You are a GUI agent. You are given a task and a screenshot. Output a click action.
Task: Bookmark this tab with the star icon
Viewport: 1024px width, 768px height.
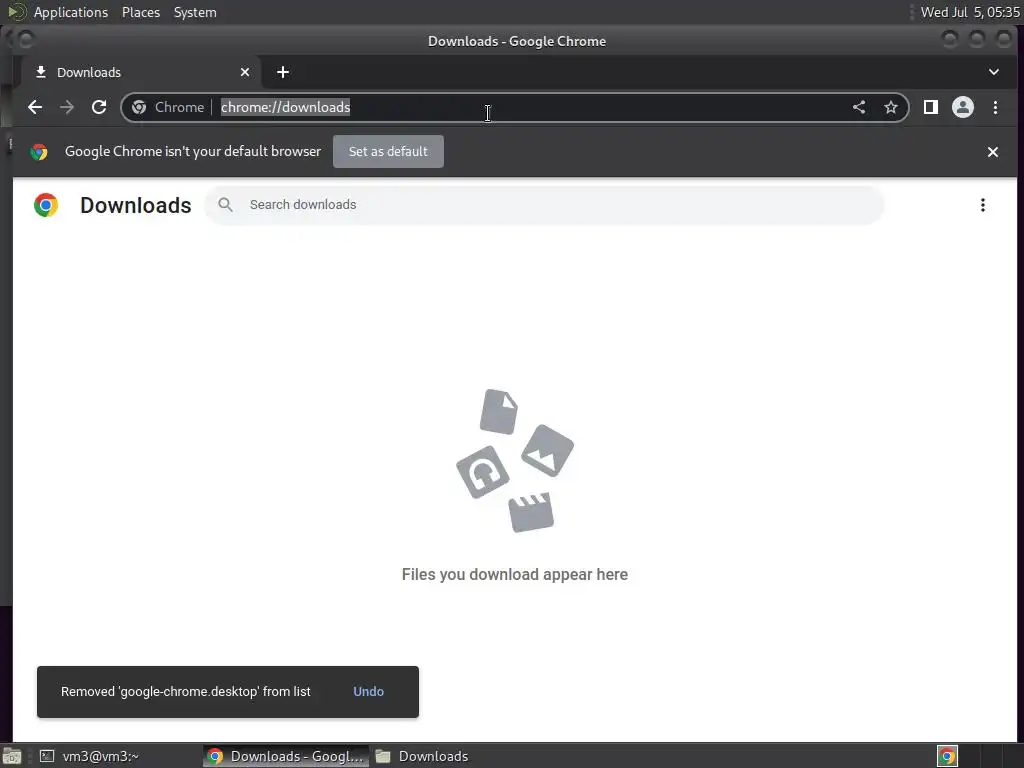click(891, 107)
